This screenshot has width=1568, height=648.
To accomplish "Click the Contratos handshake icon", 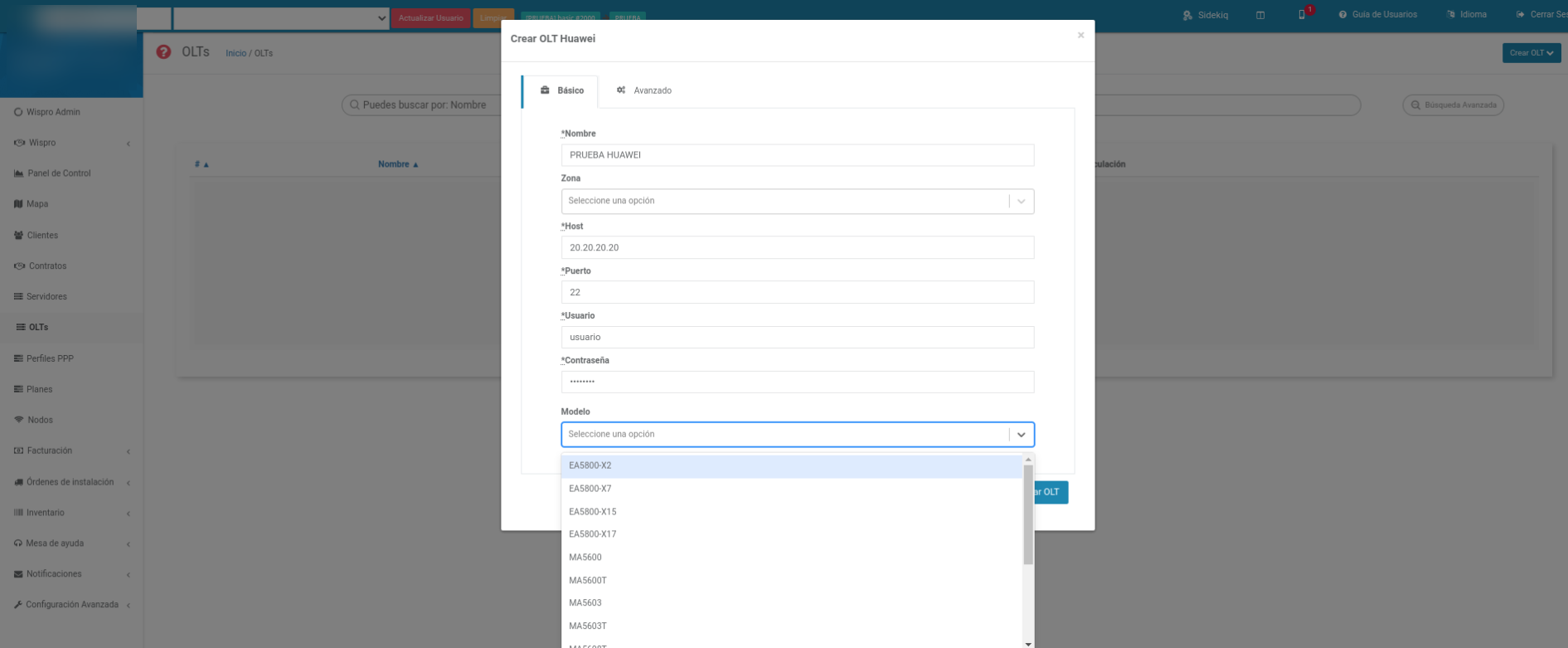I will [19, 266].
